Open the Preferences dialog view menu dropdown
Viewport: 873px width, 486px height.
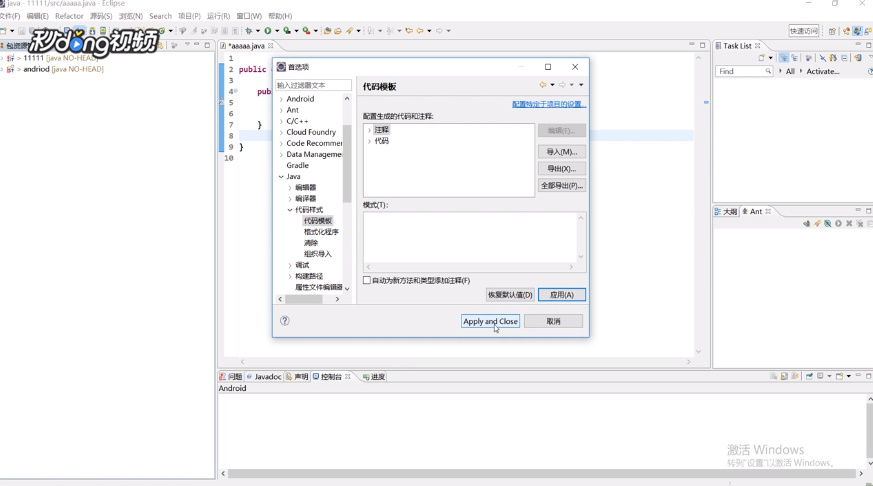pos(581,85)
